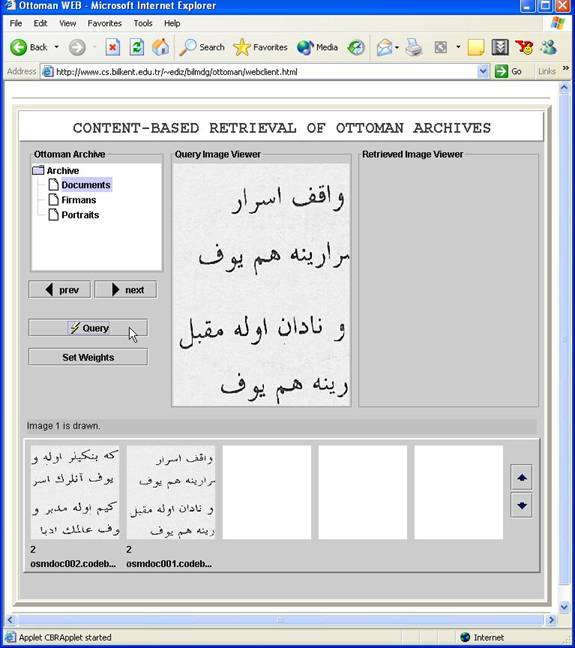Image resolution: width=575 pixels, height=648 pixels.
Task: Click the Internet zone status icon
Action: tap(465, 637)
